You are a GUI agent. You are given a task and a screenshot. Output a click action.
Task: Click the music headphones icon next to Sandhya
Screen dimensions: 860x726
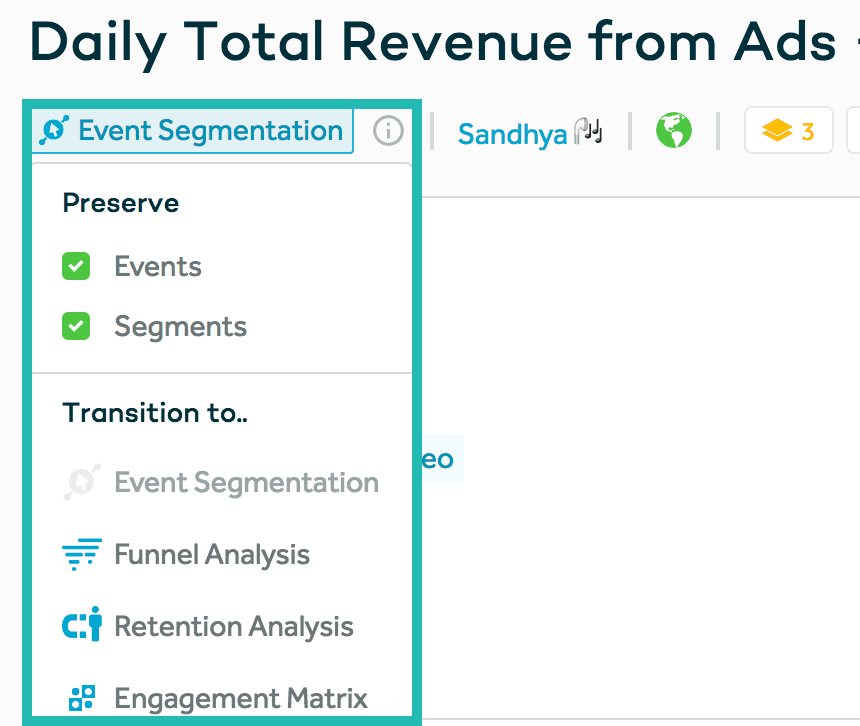(x=589, y=131)
